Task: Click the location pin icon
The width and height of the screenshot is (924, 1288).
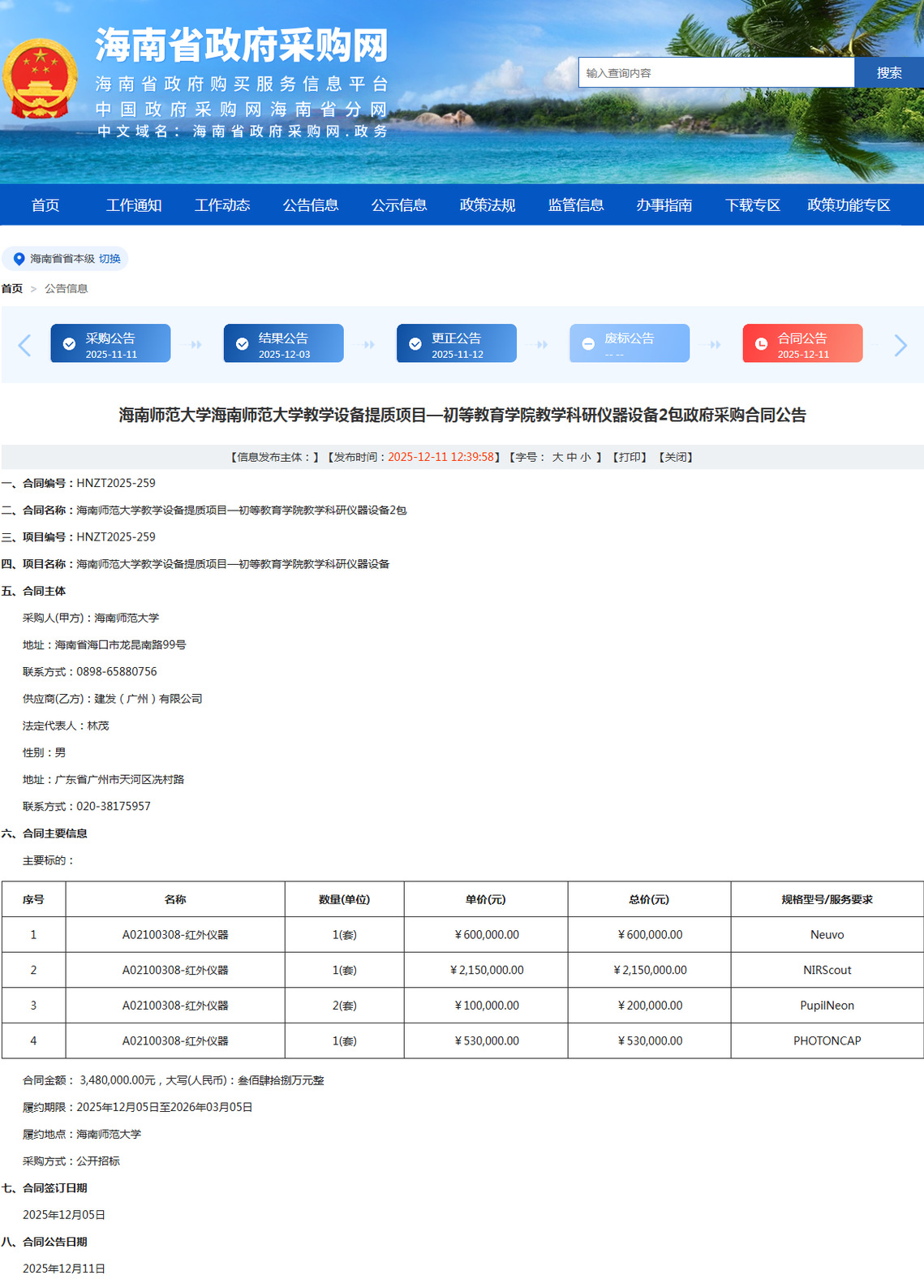Action: point(19,259)
